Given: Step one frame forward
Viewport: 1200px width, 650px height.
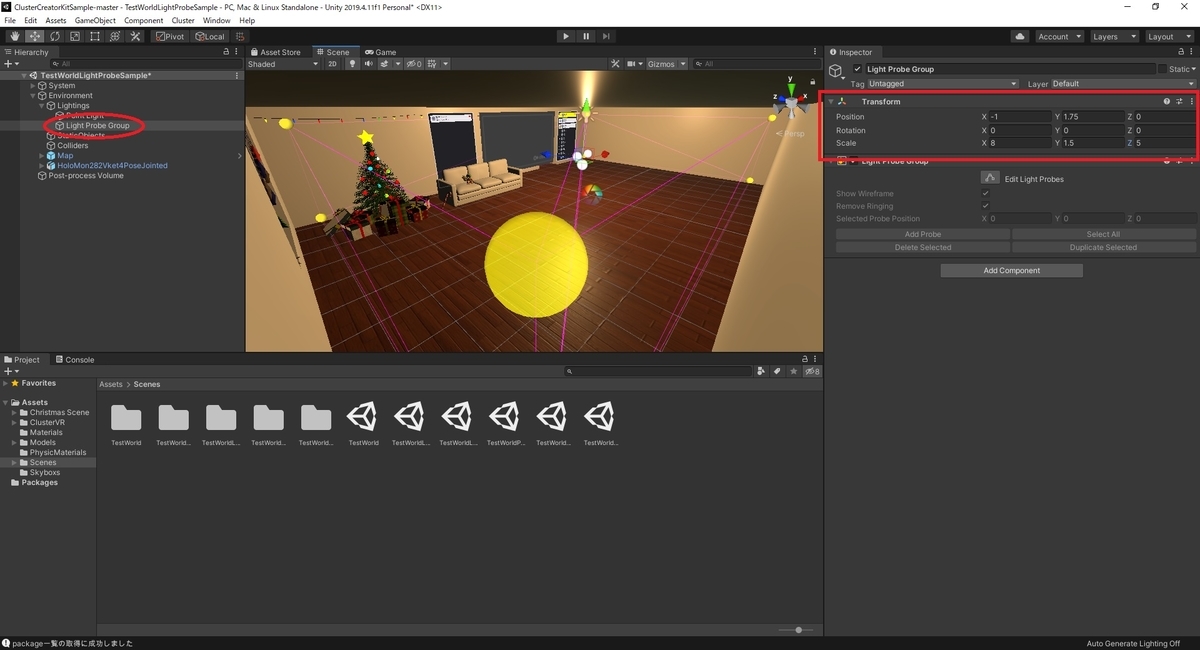Looking at the screenshot, I should (x=606, y=36).
